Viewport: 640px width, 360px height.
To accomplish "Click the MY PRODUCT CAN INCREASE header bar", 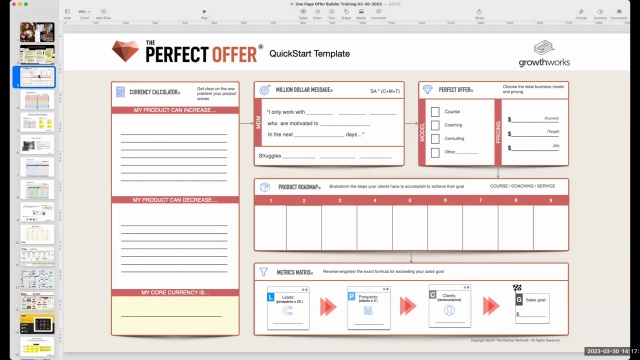I will [x=175, y=110].
